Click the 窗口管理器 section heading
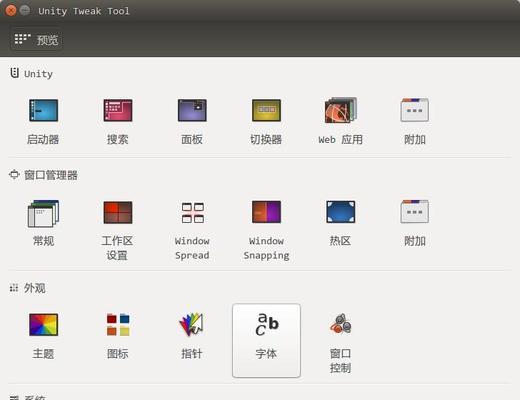Image resolution: width=520 pixels, height=400 pixels. click(51, 175)
